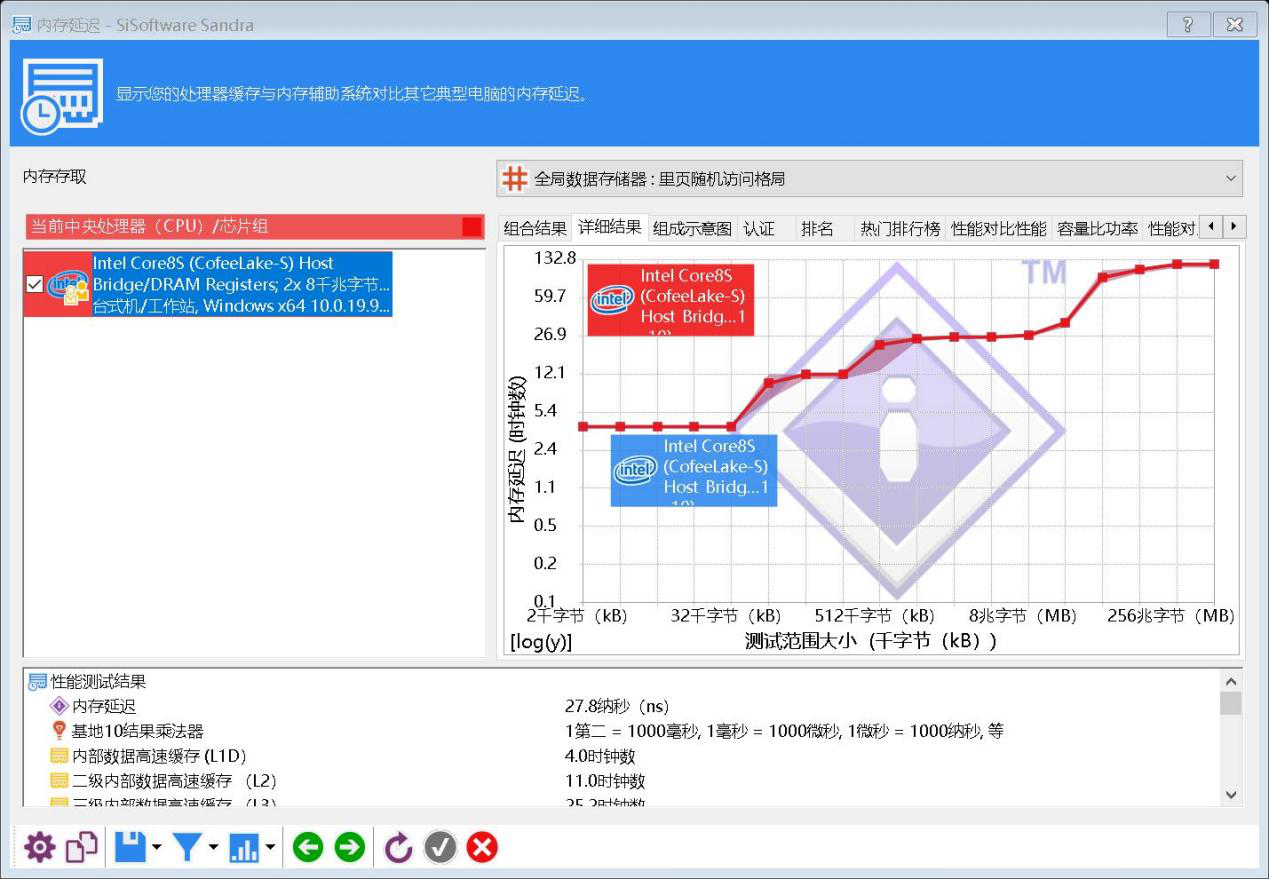
Task: Click the help question mark button
Action: [x=1188, y=25]
